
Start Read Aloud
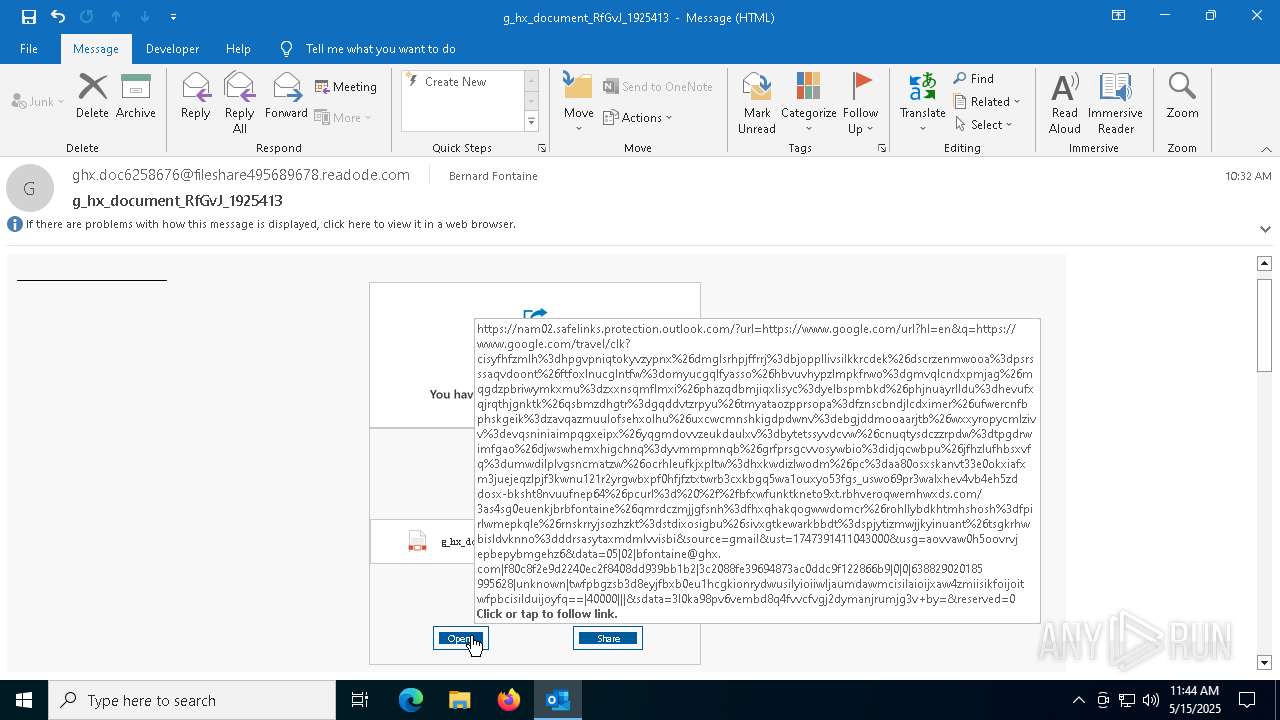pyautogui.click(x=1065, y=103)
